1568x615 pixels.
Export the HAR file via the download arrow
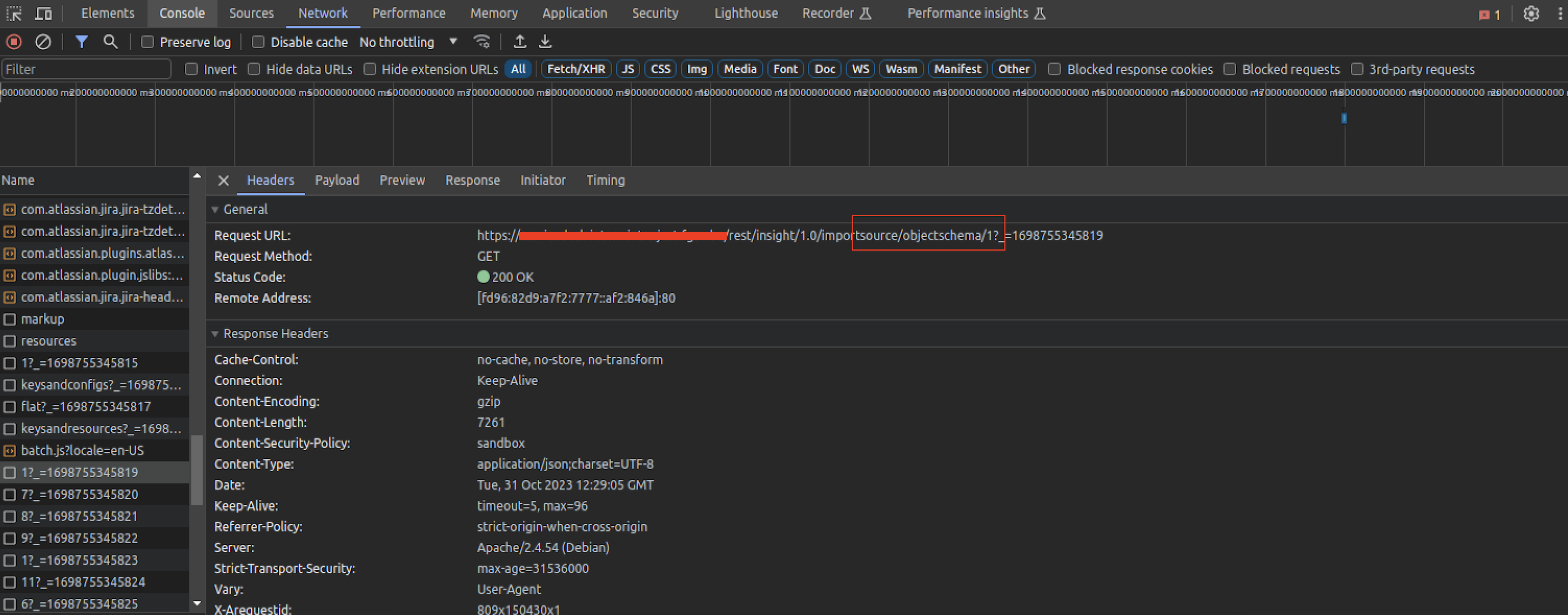click(x=545, y=42)
